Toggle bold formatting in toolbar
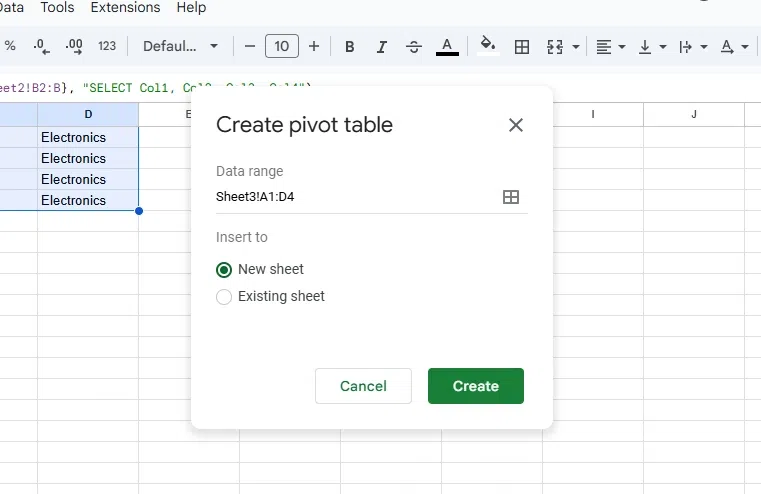This screenshot has width=761, height=494. tap(350, 47)
